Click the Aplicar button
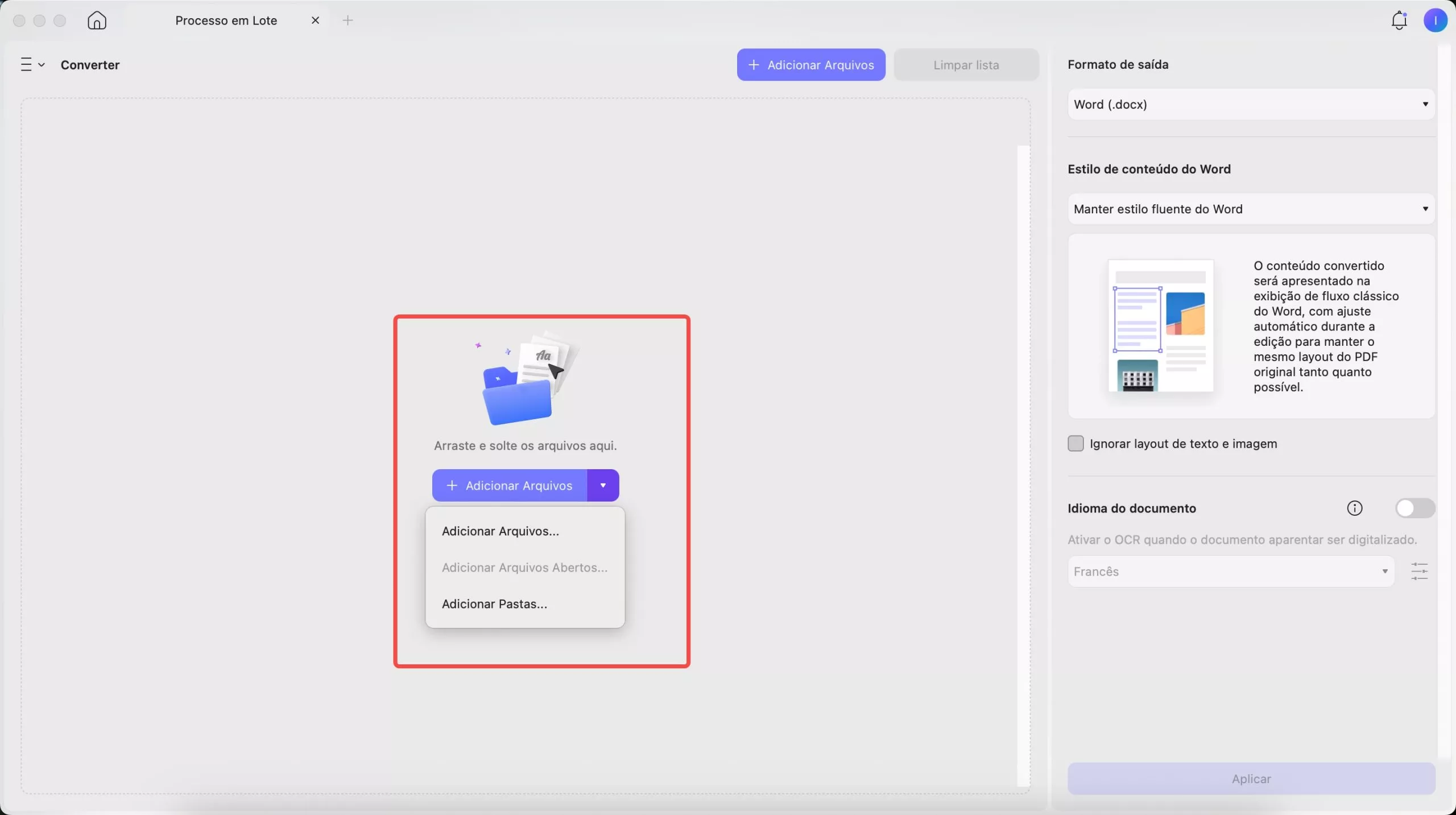Viewport: 1456px width, 815px height. tap(1251, 779)
